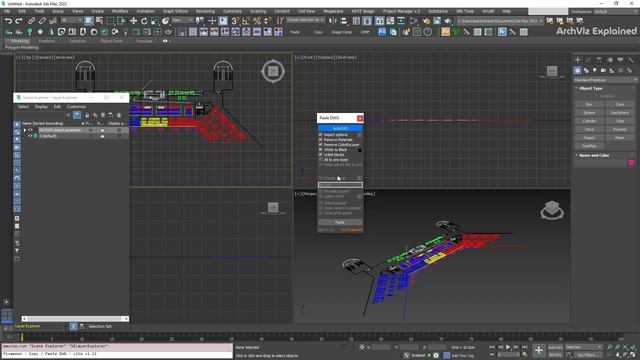
Task: Click the Top viewport ViewCube
Action: pyautogui.click(x=273, y=71)
